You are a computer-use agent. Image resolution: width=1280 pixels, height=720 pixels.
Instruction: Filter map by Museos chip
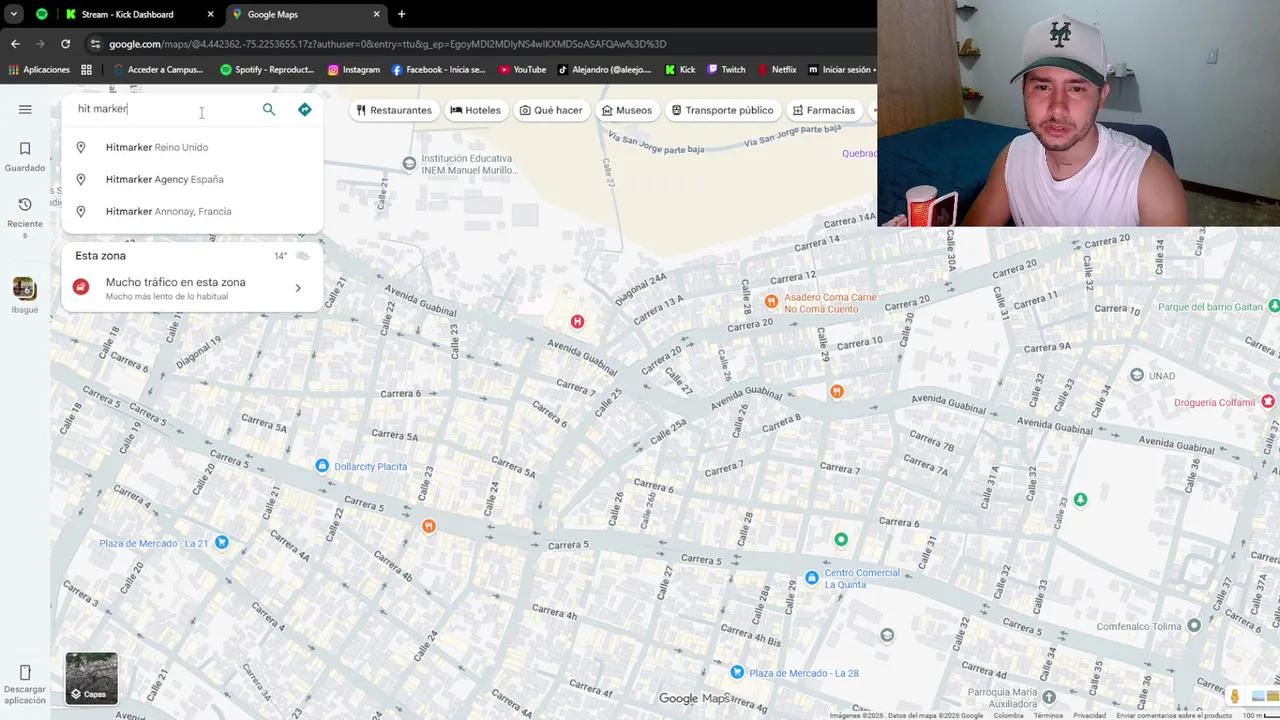626,110
